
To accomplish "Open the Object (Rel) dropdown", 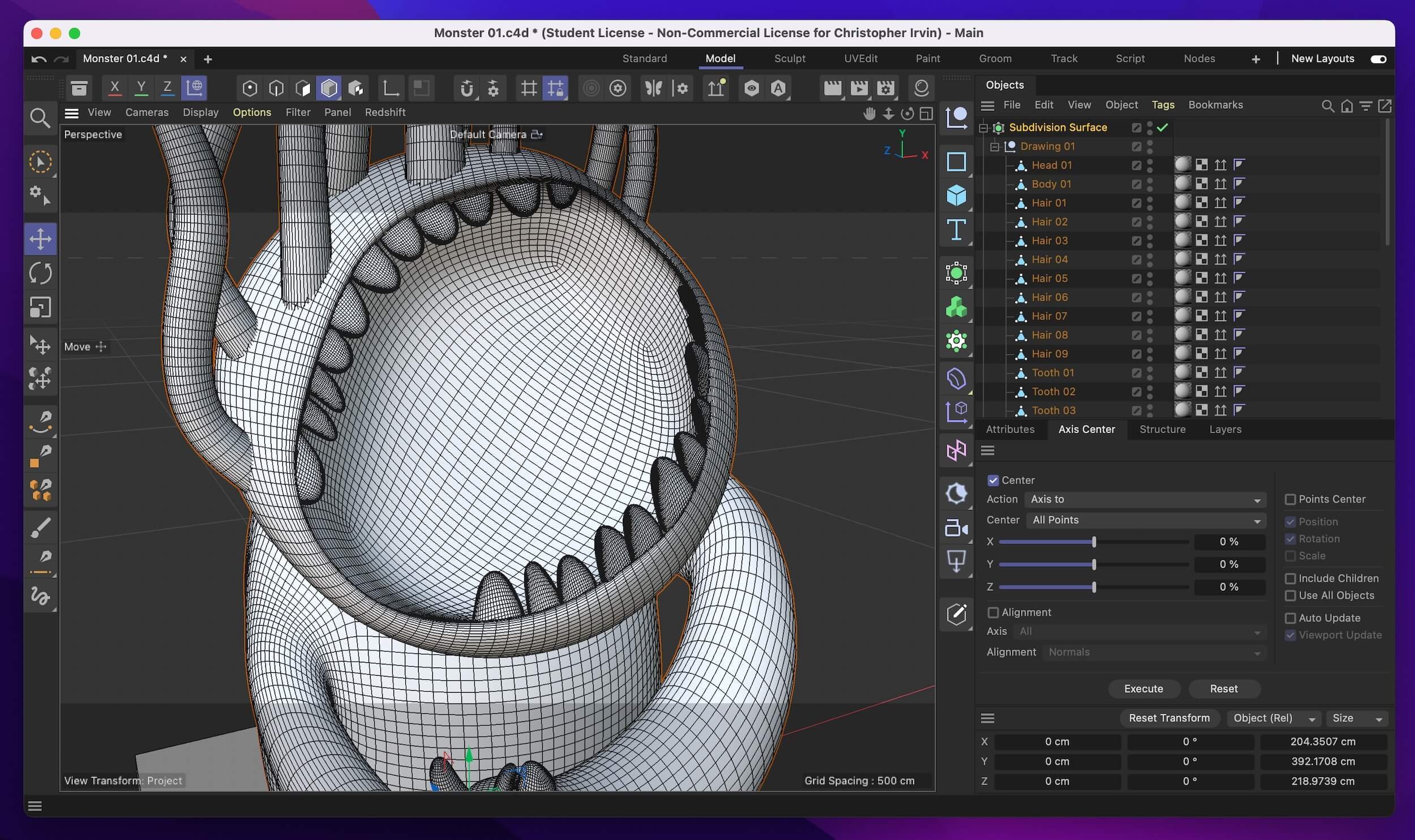I will (x=1273, y=718).
